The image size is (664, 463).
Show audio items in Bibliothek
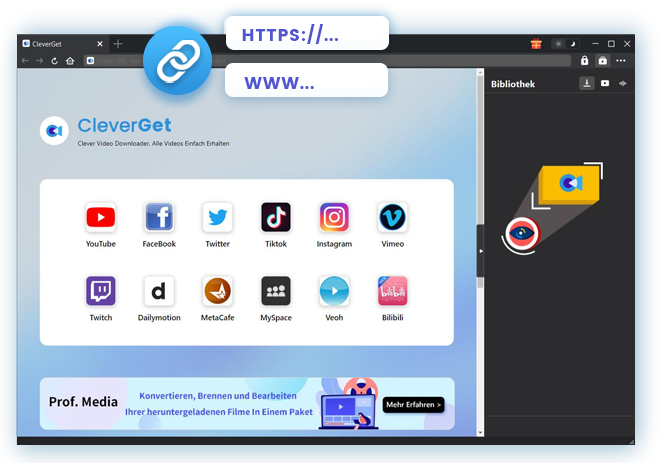coord(623,83)
